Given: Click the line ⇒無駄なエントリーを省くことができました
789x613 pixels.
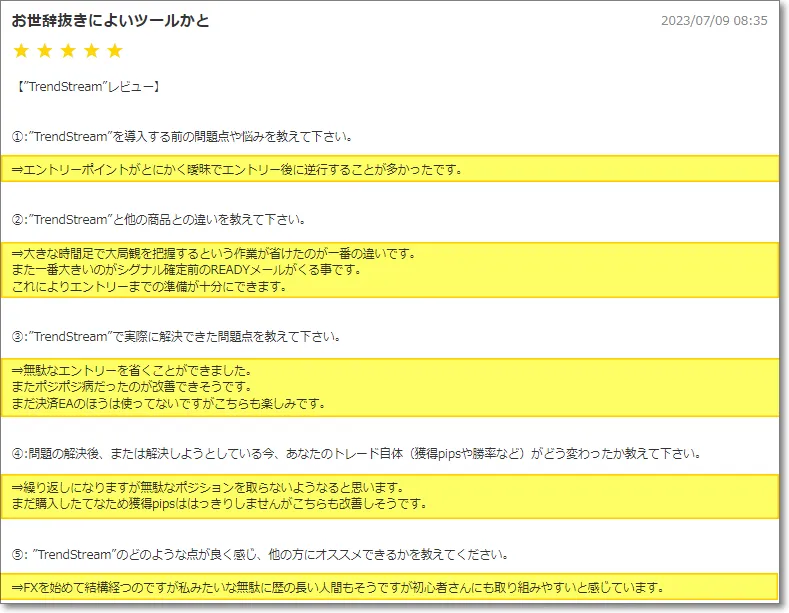Looking at the screenshot, I should pos(132,370).
